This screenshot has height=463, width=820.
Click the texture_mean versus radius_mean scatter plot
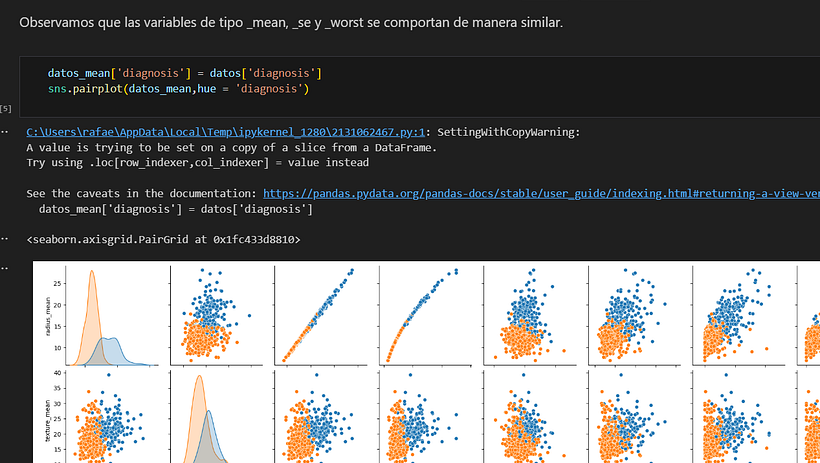coord(112,417)
